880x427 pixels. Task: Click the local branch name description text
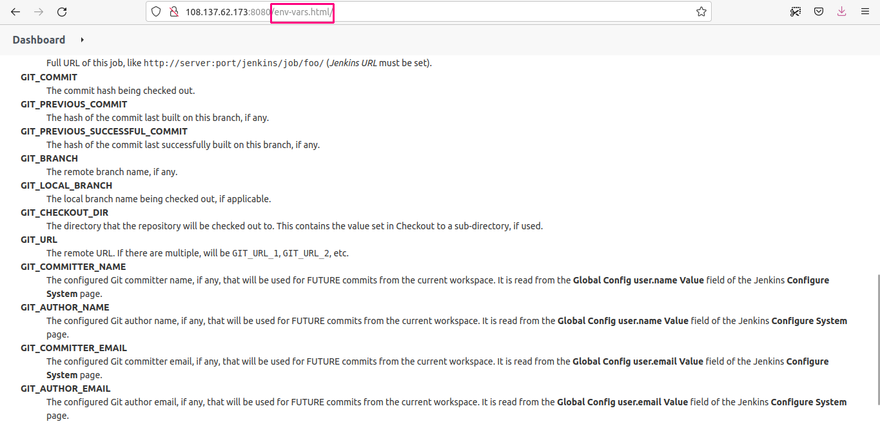tap(159, 199)
